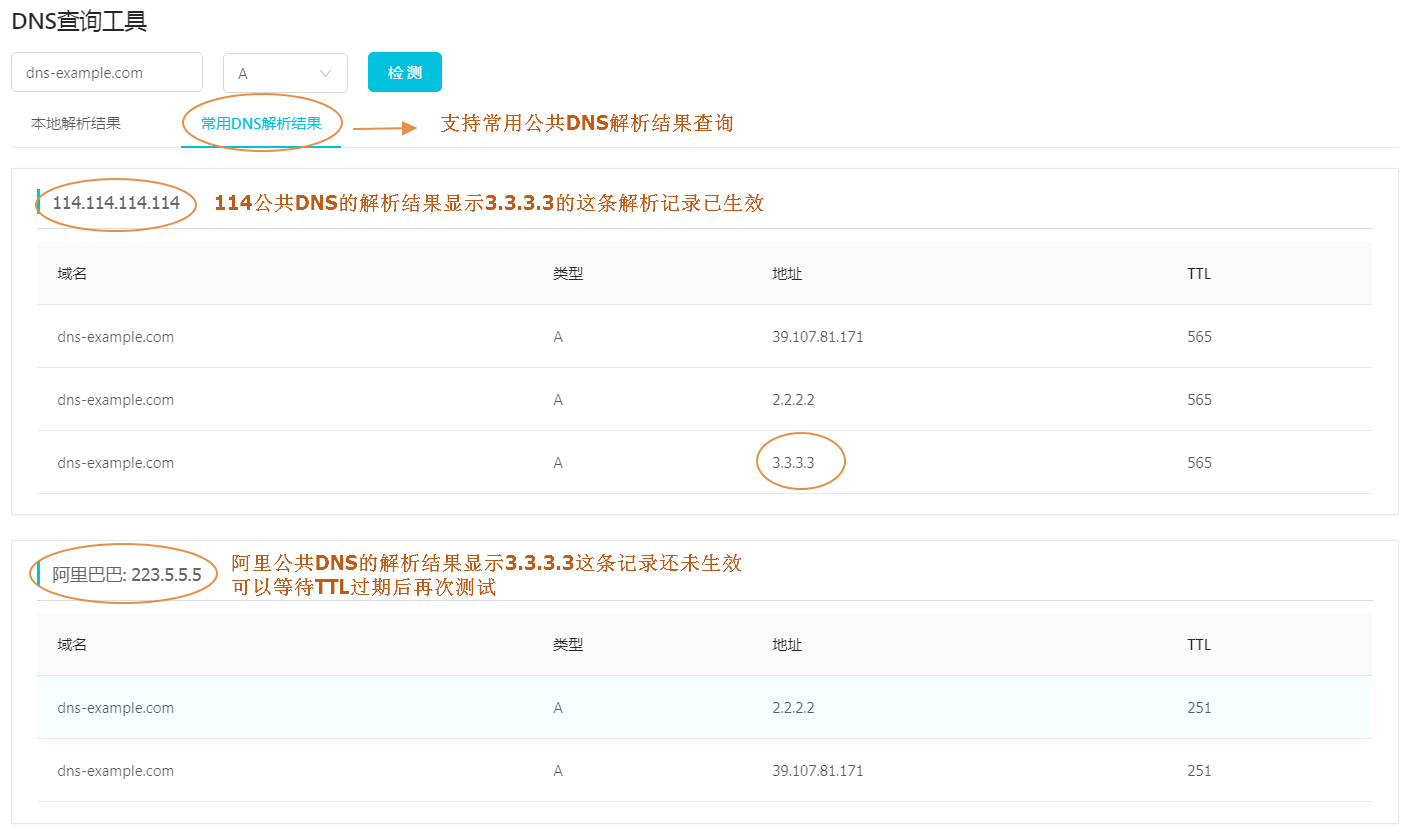
Task: Click the 39.107.81.171 address in 114 table
Action: coord(818,337)
